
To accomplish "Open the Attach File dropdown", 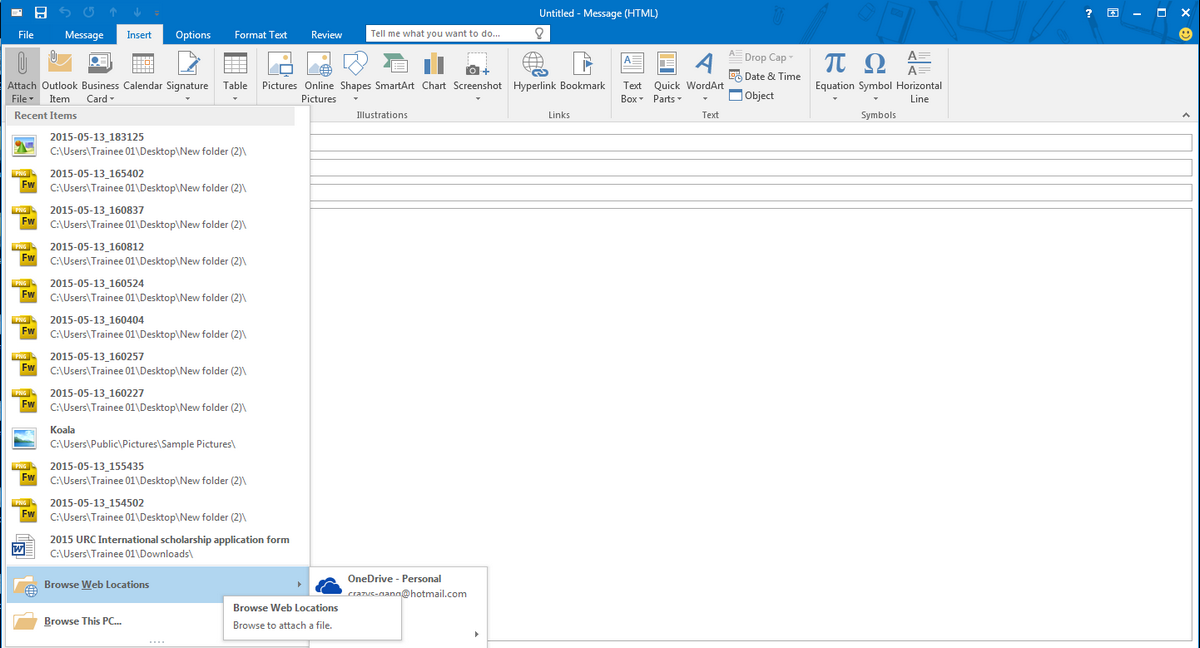I will click(x=22, y=77).
